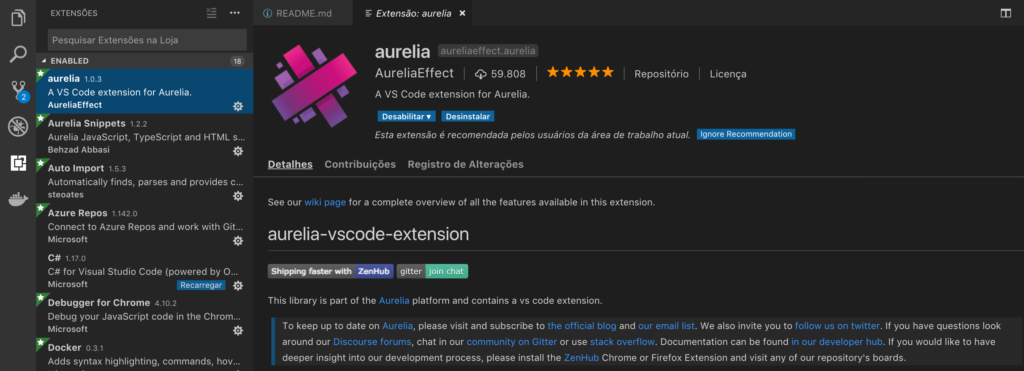1024x371 pixels.
Task: Open community on Gitter link
Action: pos(512,342)
